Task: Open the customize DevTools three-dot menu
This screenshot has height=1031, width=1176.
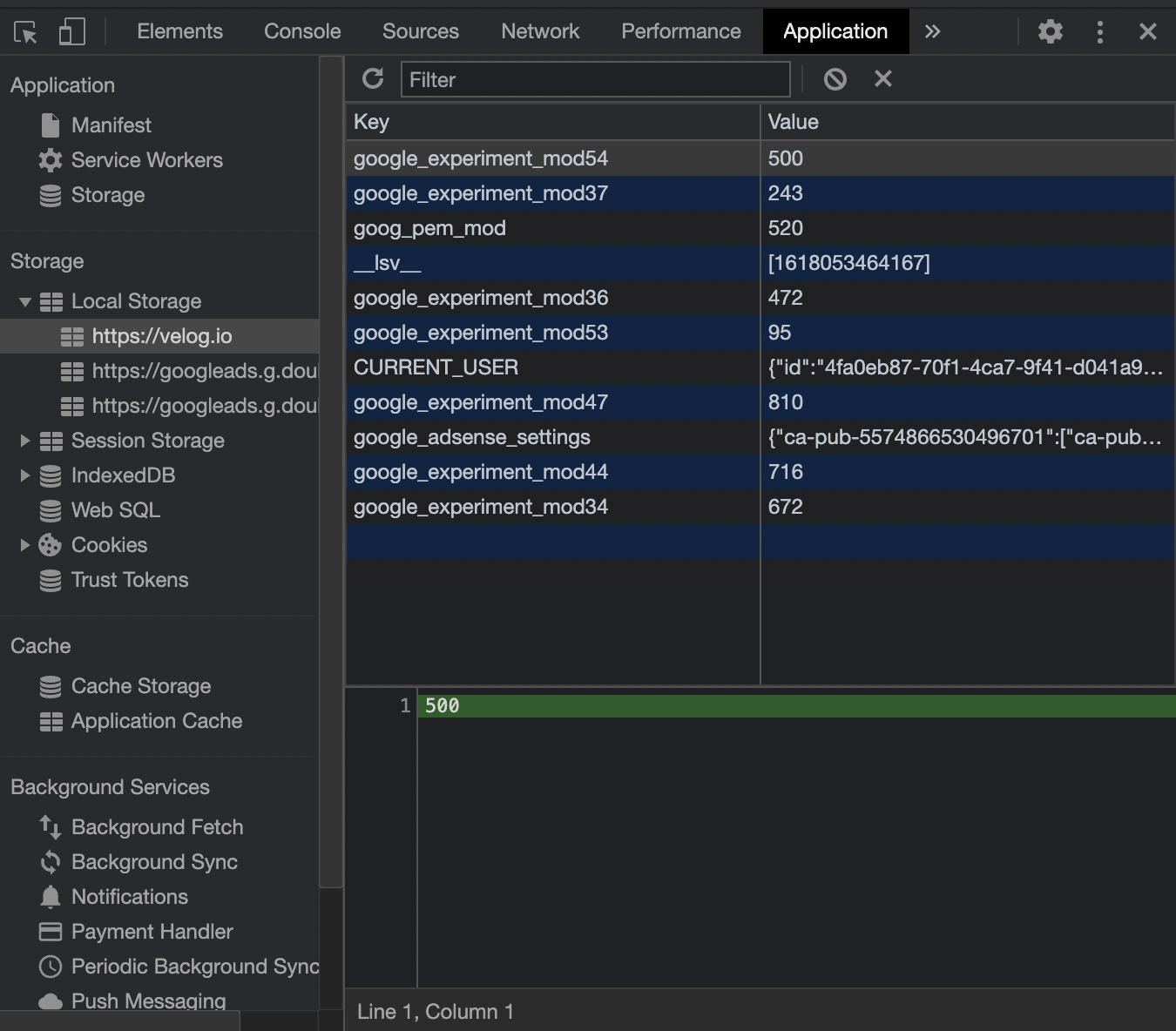Action: tap(1100, 31)
